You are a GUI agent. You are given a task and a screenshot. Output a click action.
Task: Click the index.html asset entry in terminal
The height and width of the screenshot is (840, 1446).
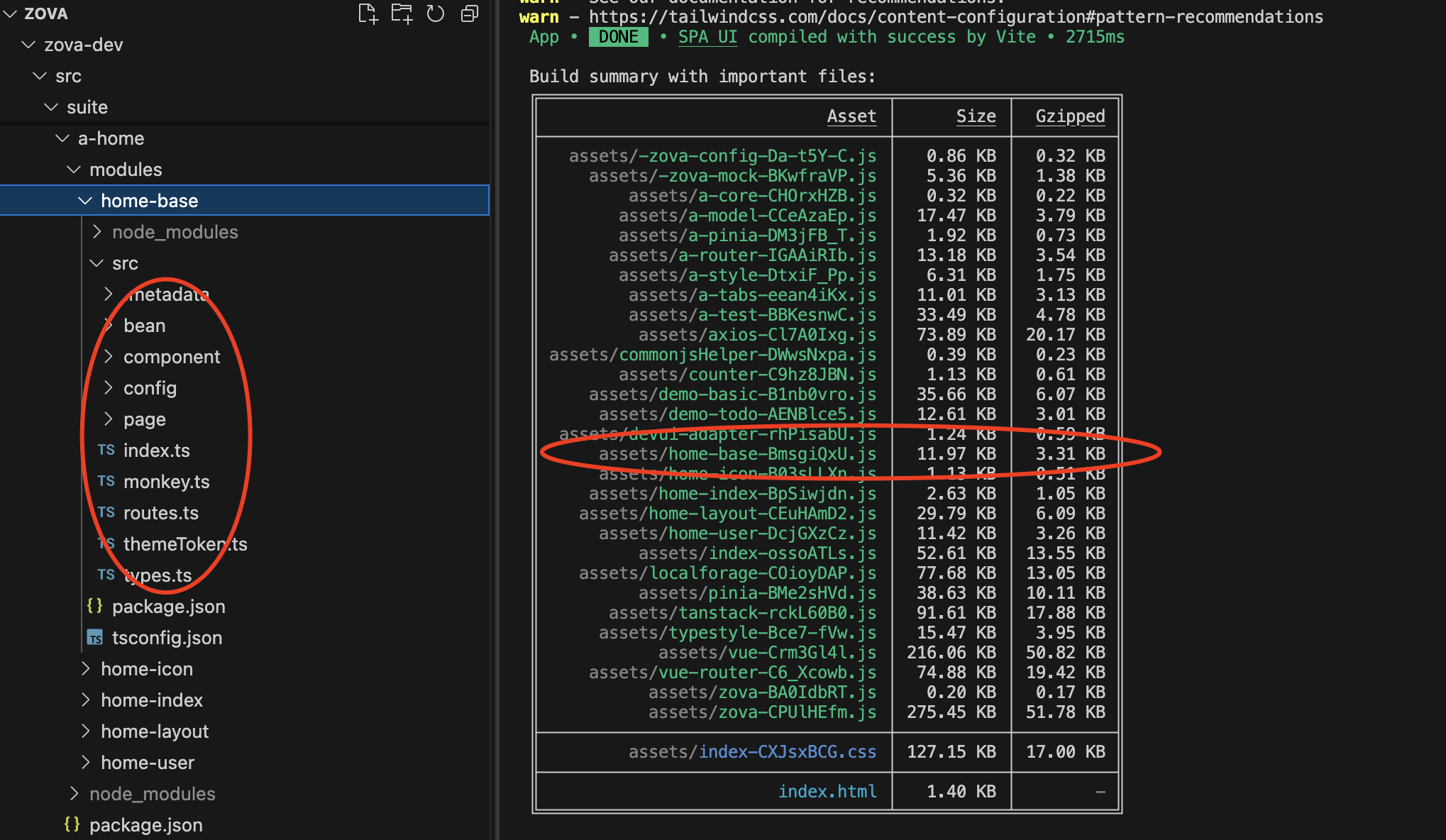click(x=827, y=791)
